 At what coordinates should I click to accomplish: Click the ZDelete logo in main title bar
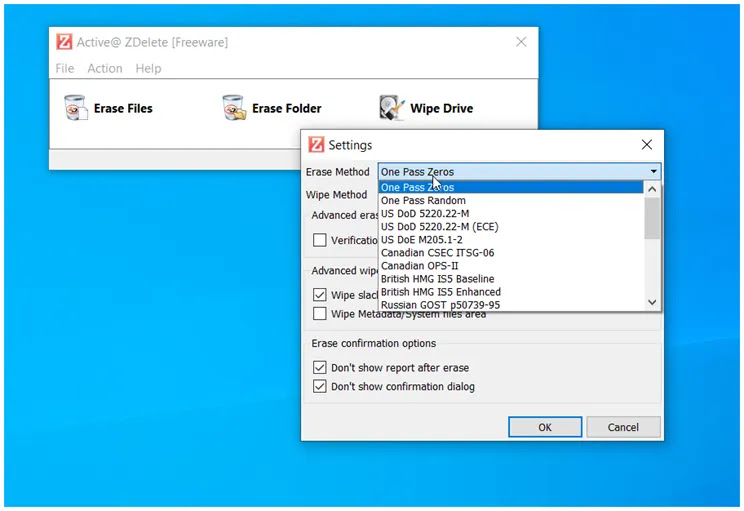65,42
